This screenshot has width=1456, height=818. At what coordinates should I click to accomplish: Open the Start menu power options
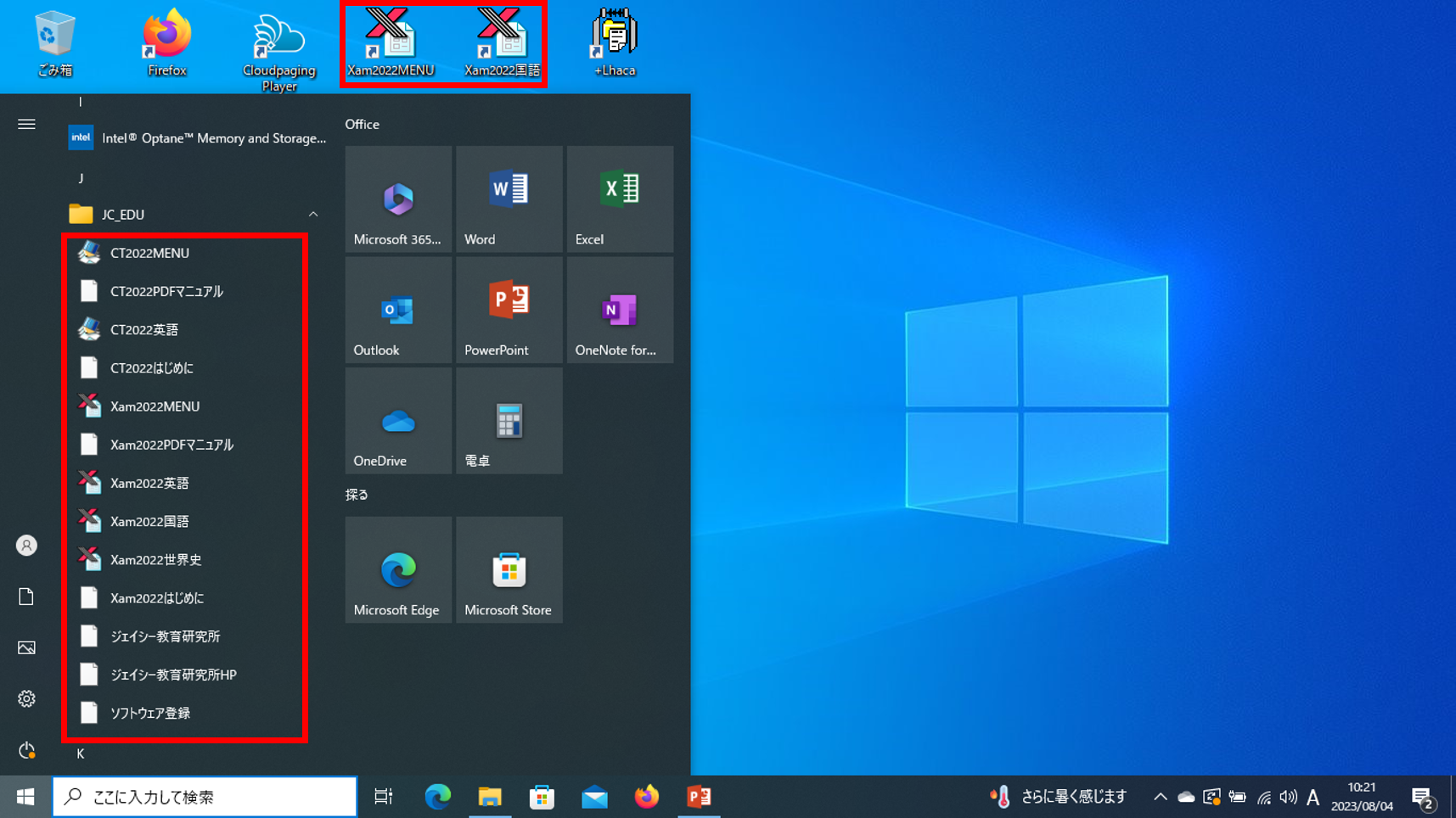25,750
